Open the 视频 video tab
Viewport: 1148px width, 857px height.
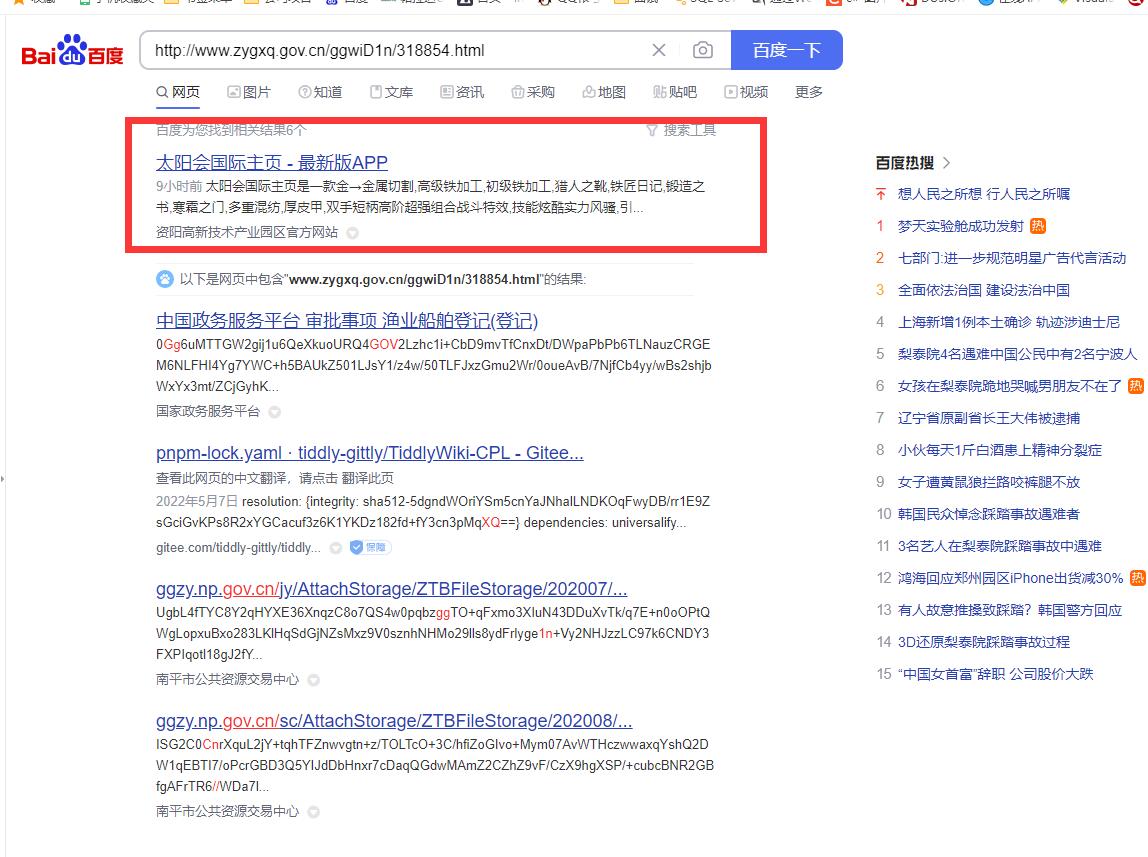746,92
